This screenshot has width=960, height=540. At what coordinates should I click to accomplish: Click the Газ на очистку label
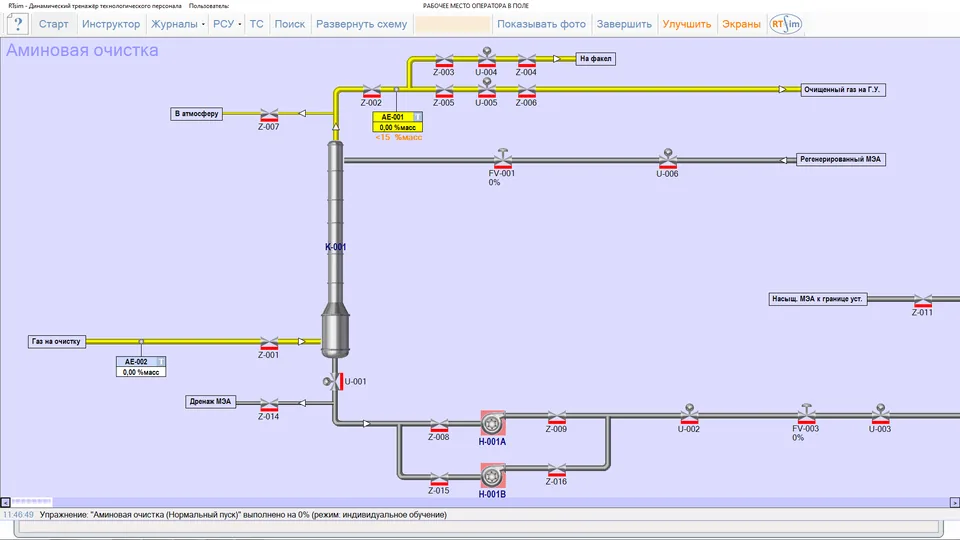tap(56, 342)
